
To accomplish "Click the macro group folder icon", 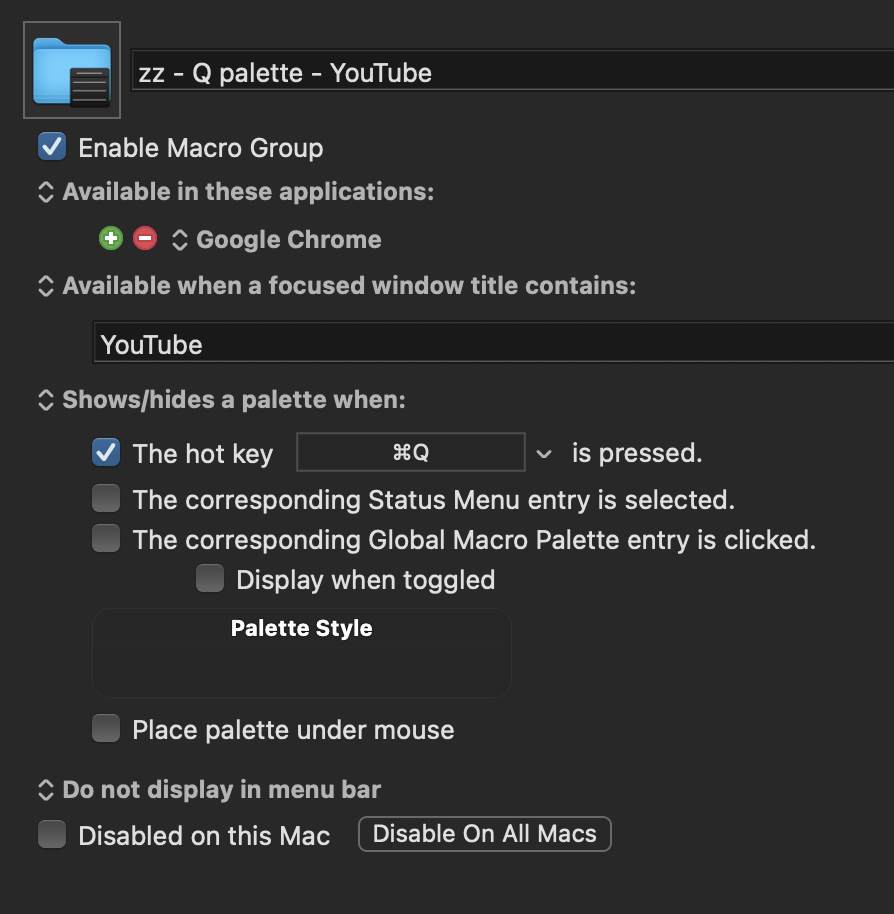I will (71, 70).
